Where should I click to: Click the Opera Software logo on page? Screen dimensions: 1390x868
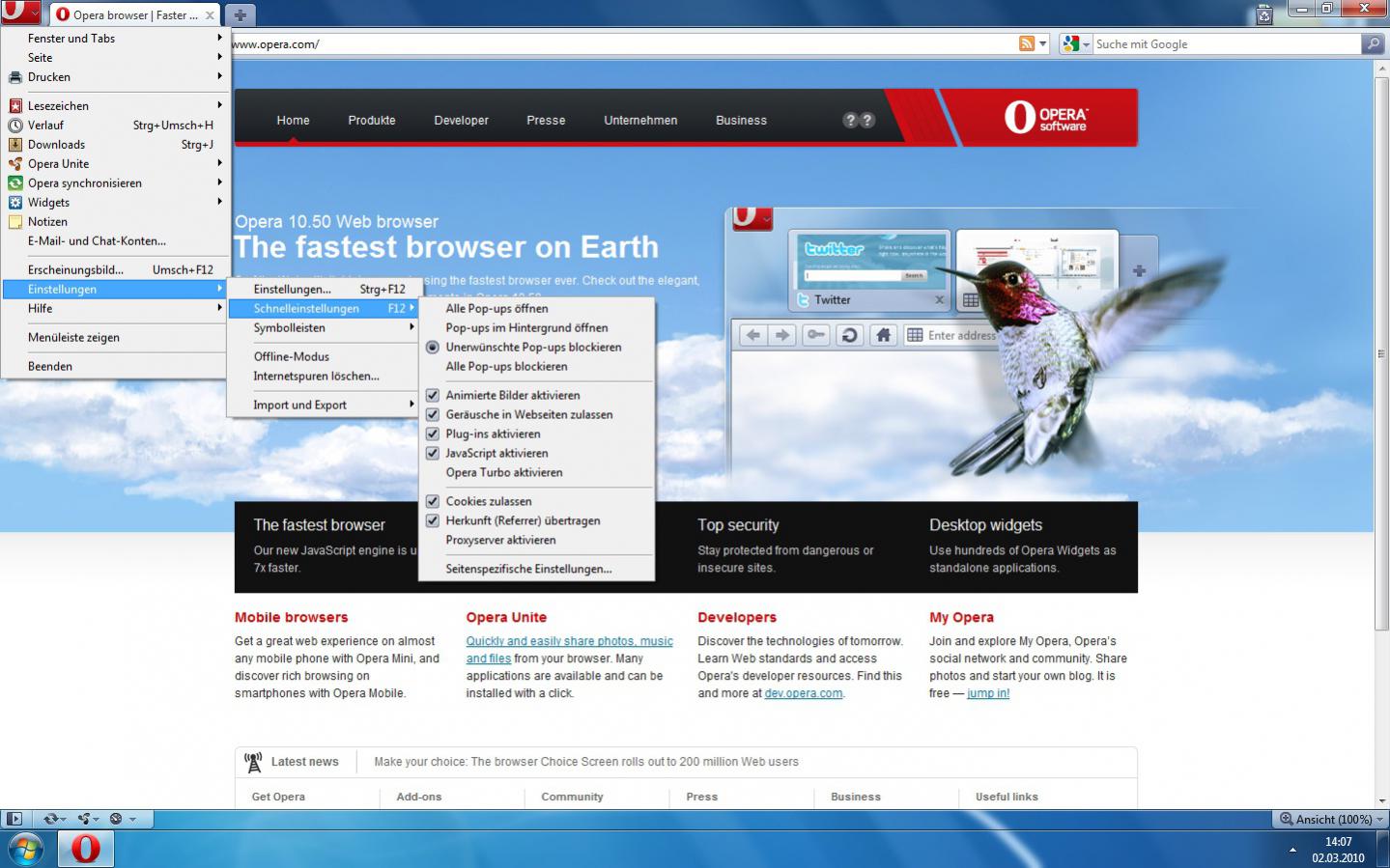pos(1046,118)
